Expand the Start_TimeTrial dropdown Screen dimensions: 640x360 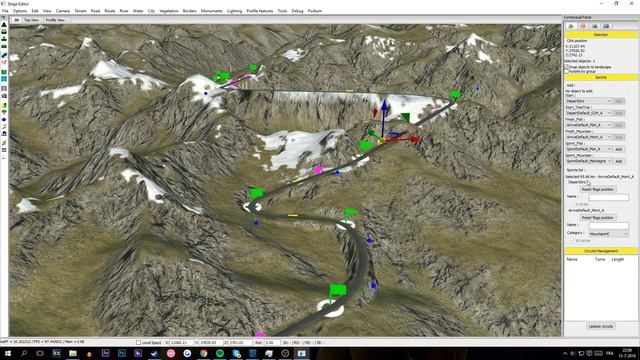point(588,113)
